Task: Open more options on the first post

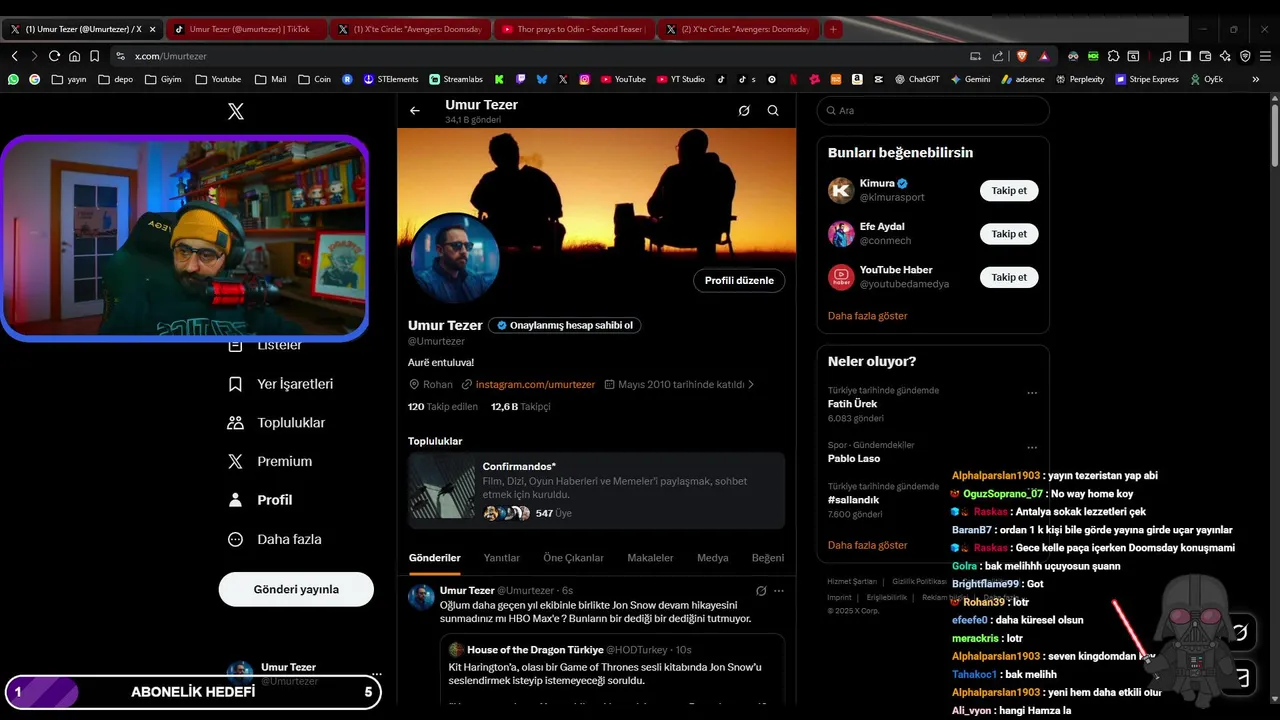Action: point(779,591)
